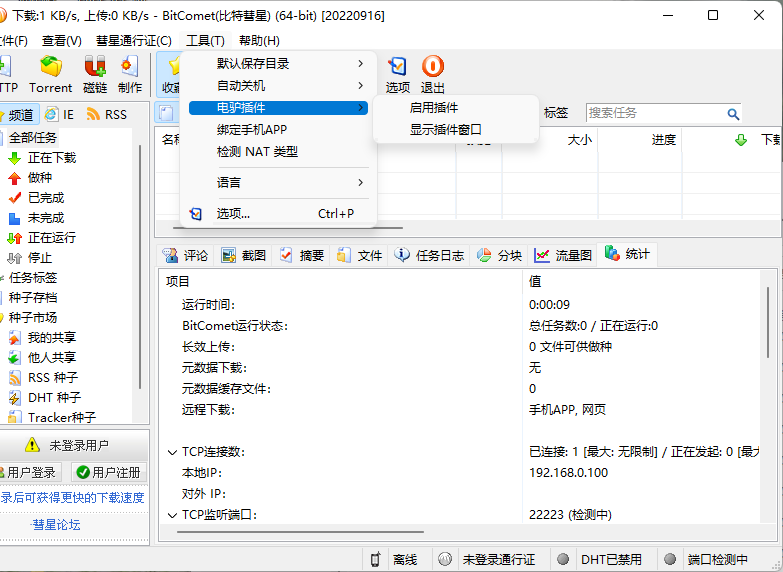Image resolution: width=783 pixels, height=572 pixels.
Task: Open 他人共享 in the sidebar
Action: pos(42,358)
